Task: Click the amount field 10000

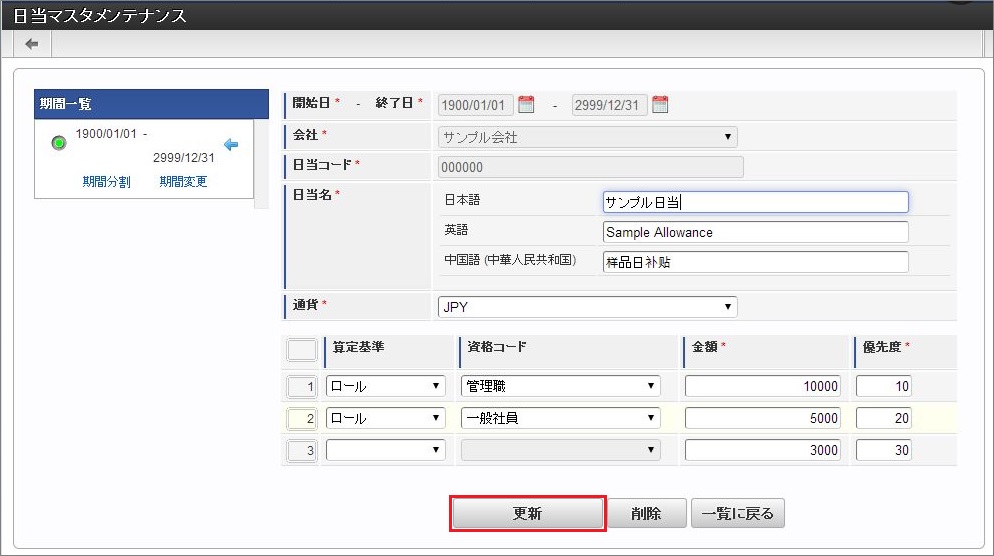Action: (x=763, y=386)
